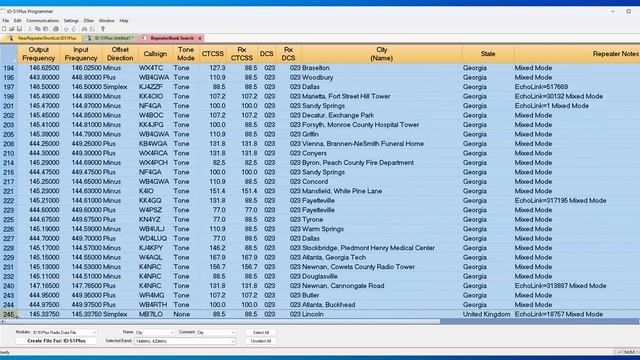The image size is (640, 360).
Task: Click the Tone Mode column header
Action: tap(186, 54)
